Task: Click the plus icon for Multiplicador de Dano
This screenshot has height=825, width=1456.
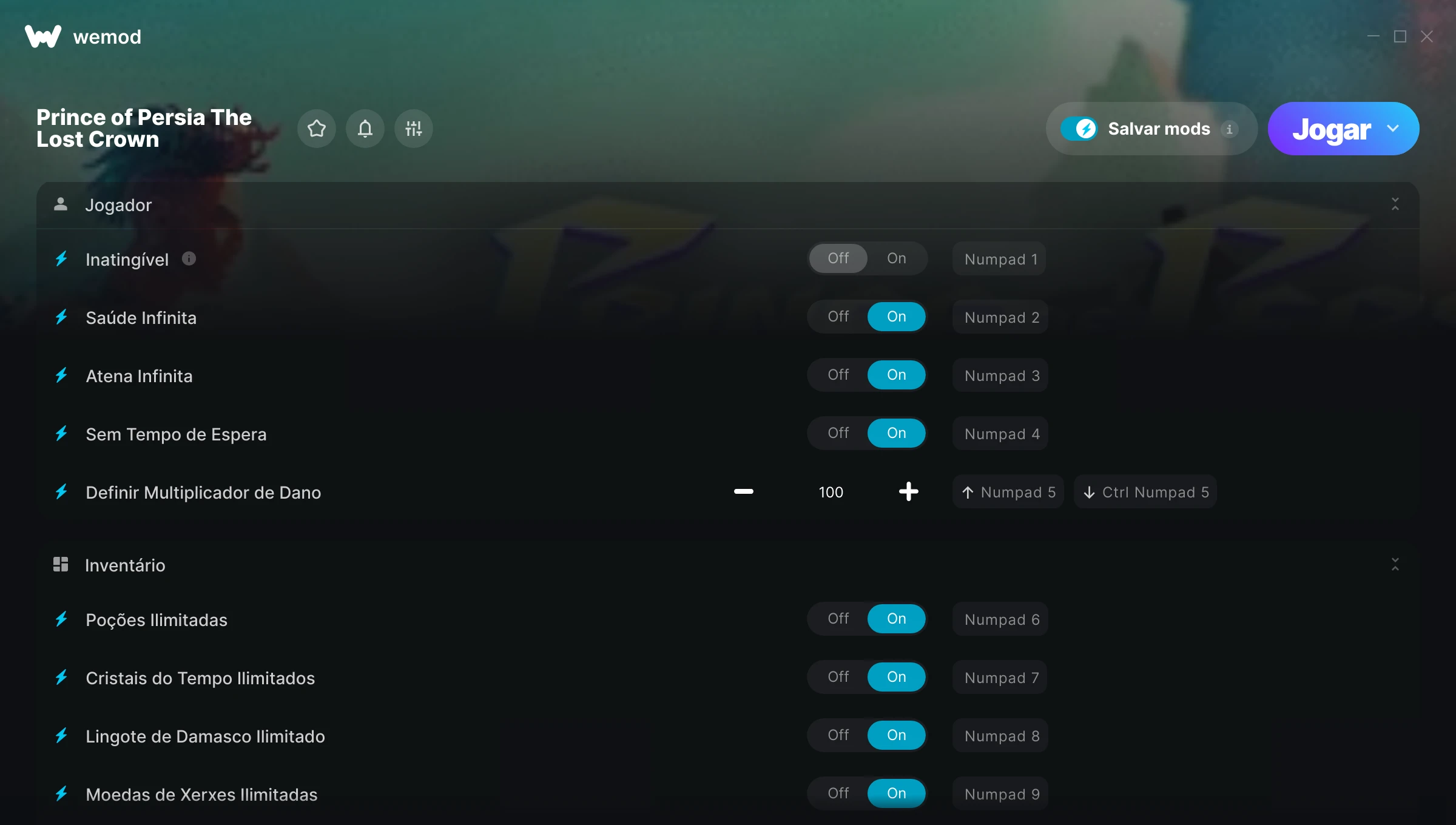Action: click(x=908, y=491)
